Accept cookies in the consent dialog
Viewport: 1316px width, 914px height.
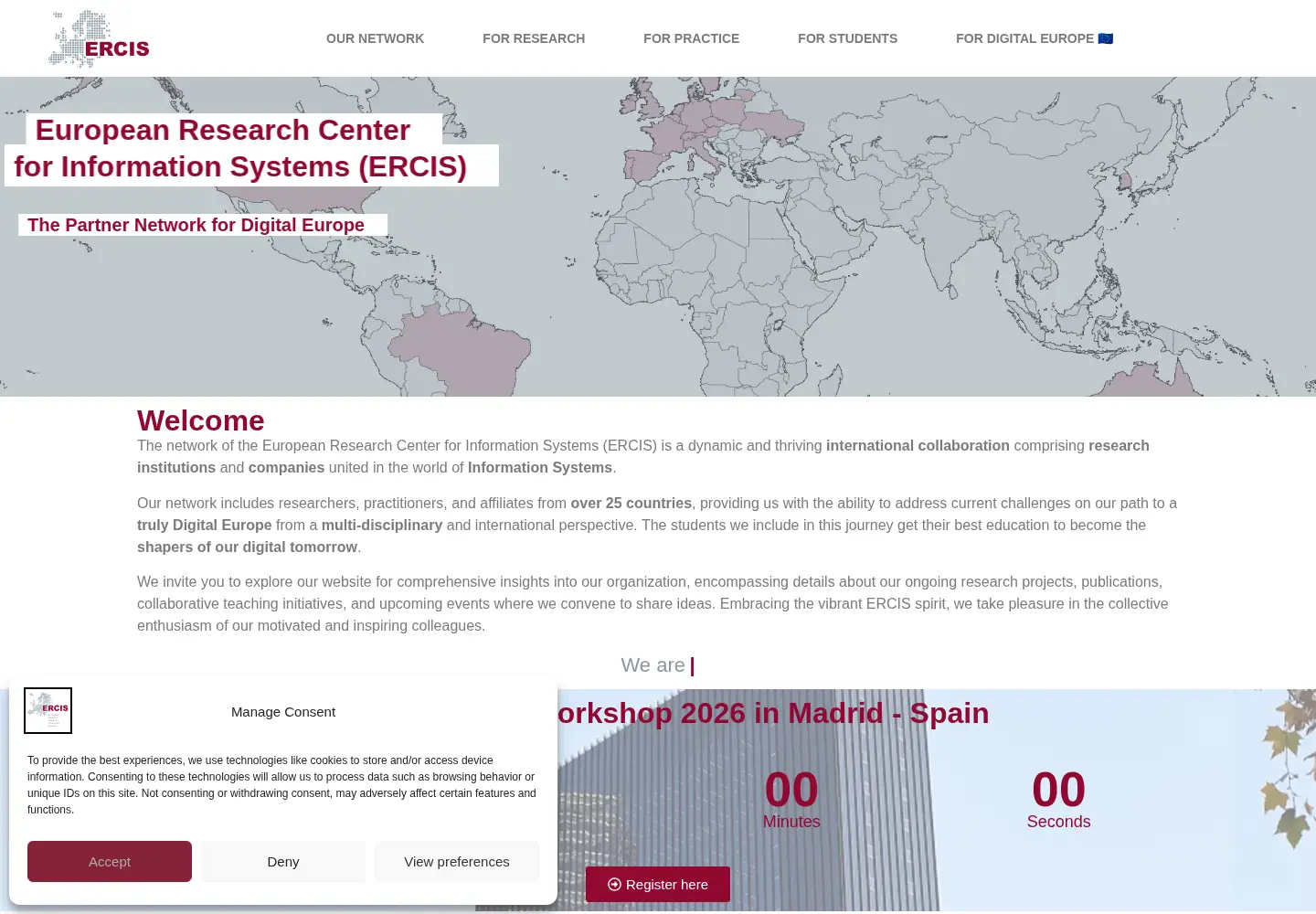pyautogui.click(x=110, y=861)
